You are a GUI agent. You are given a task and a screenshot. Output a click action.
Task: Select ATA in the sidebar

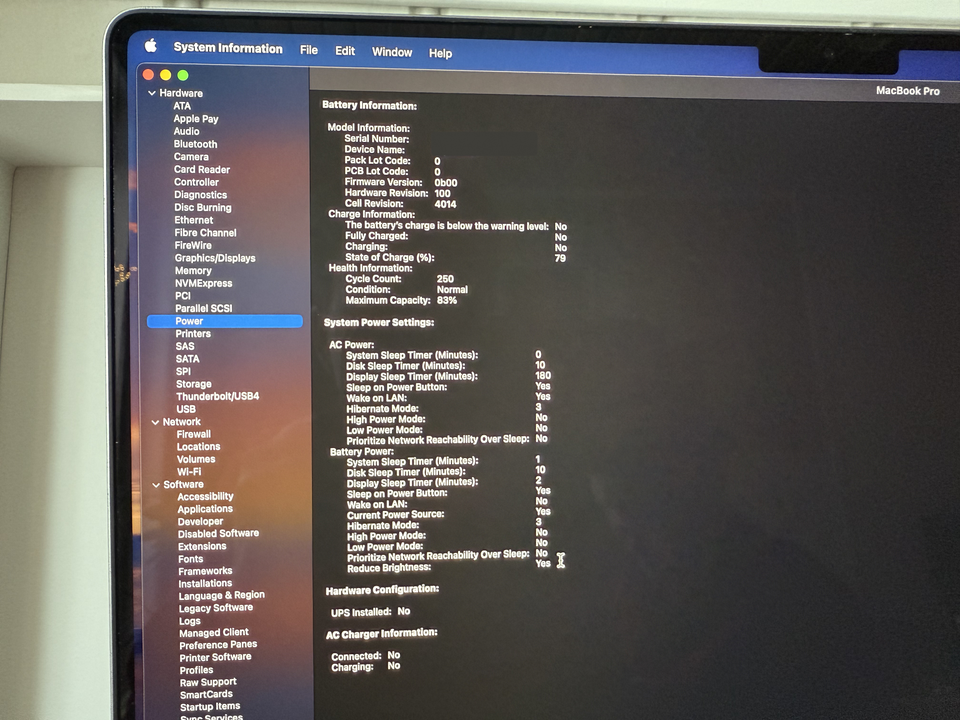point(182,106)
